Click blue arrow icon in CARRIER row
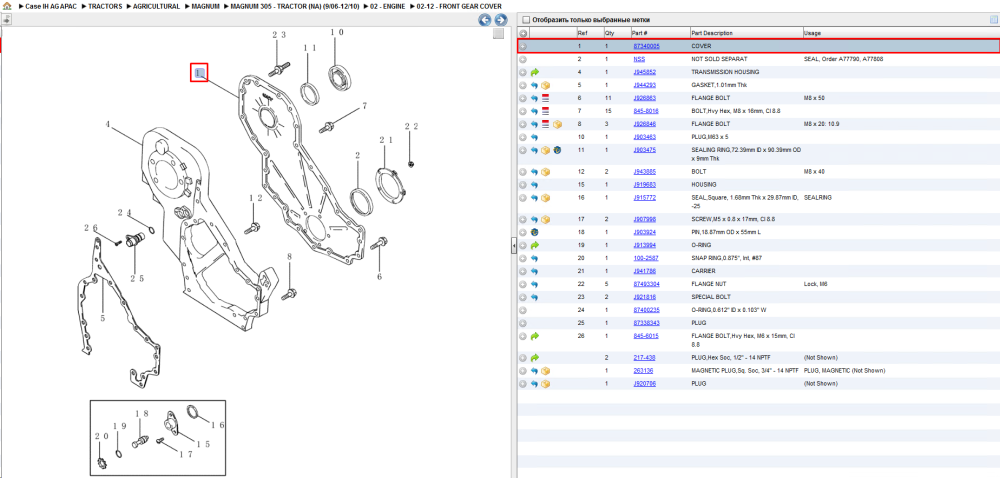The image size is (1000, 478). coord(534,271)
